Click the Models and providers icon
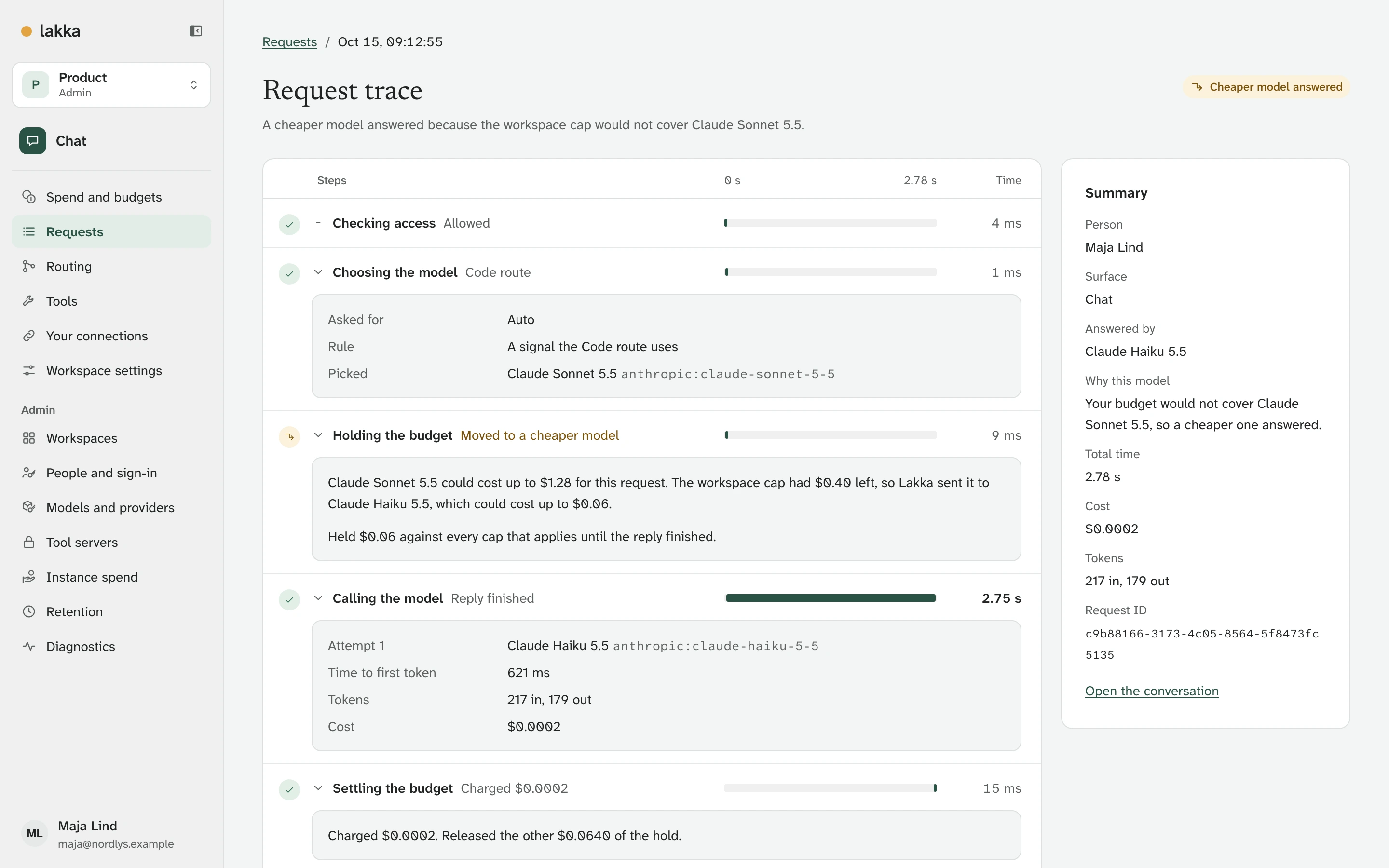 tap(29, 507)
